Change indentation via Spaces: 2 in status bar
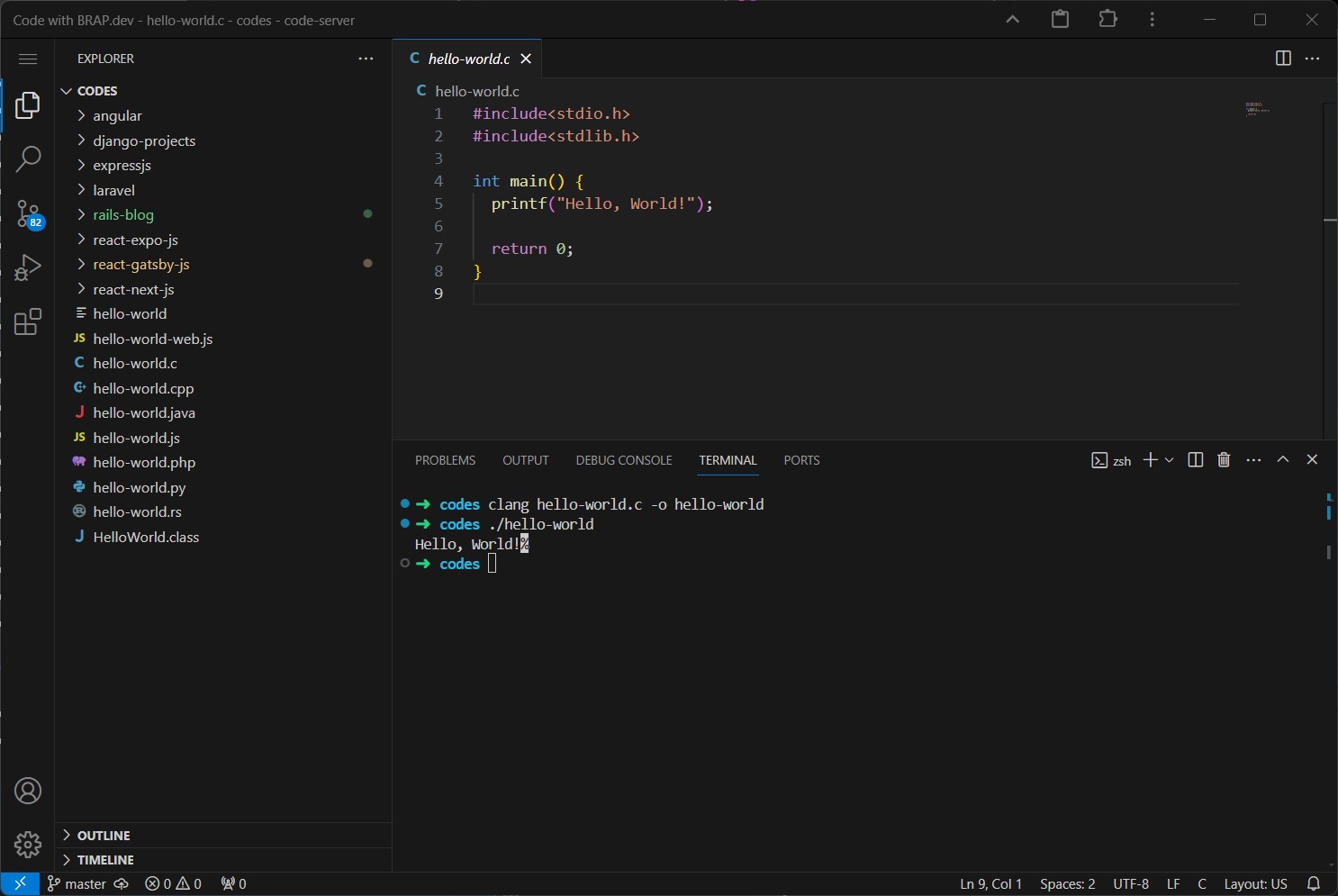Screen dimensions: 1338x896 coord(1066,883)
